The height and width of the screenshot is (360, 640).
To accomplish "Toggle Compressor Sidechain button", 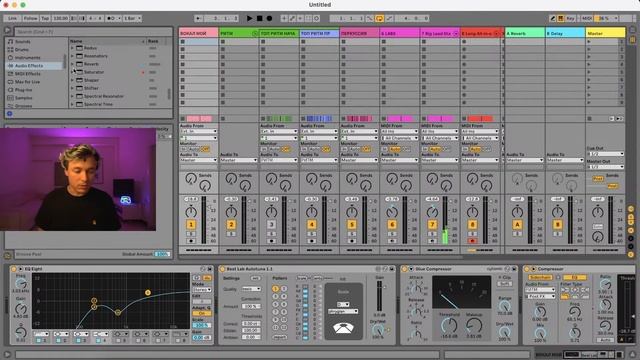I will click(x=540, y=278).
